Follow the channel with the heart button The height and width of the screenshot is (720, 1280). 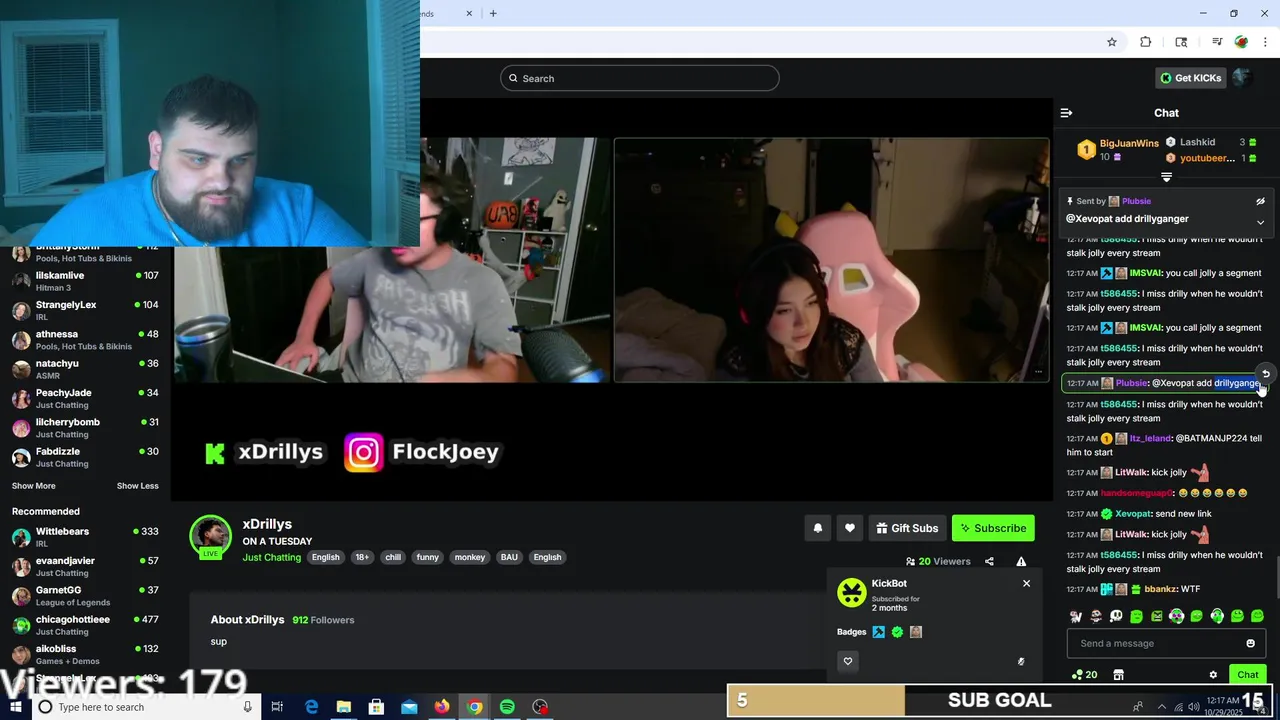click(849, 528)
